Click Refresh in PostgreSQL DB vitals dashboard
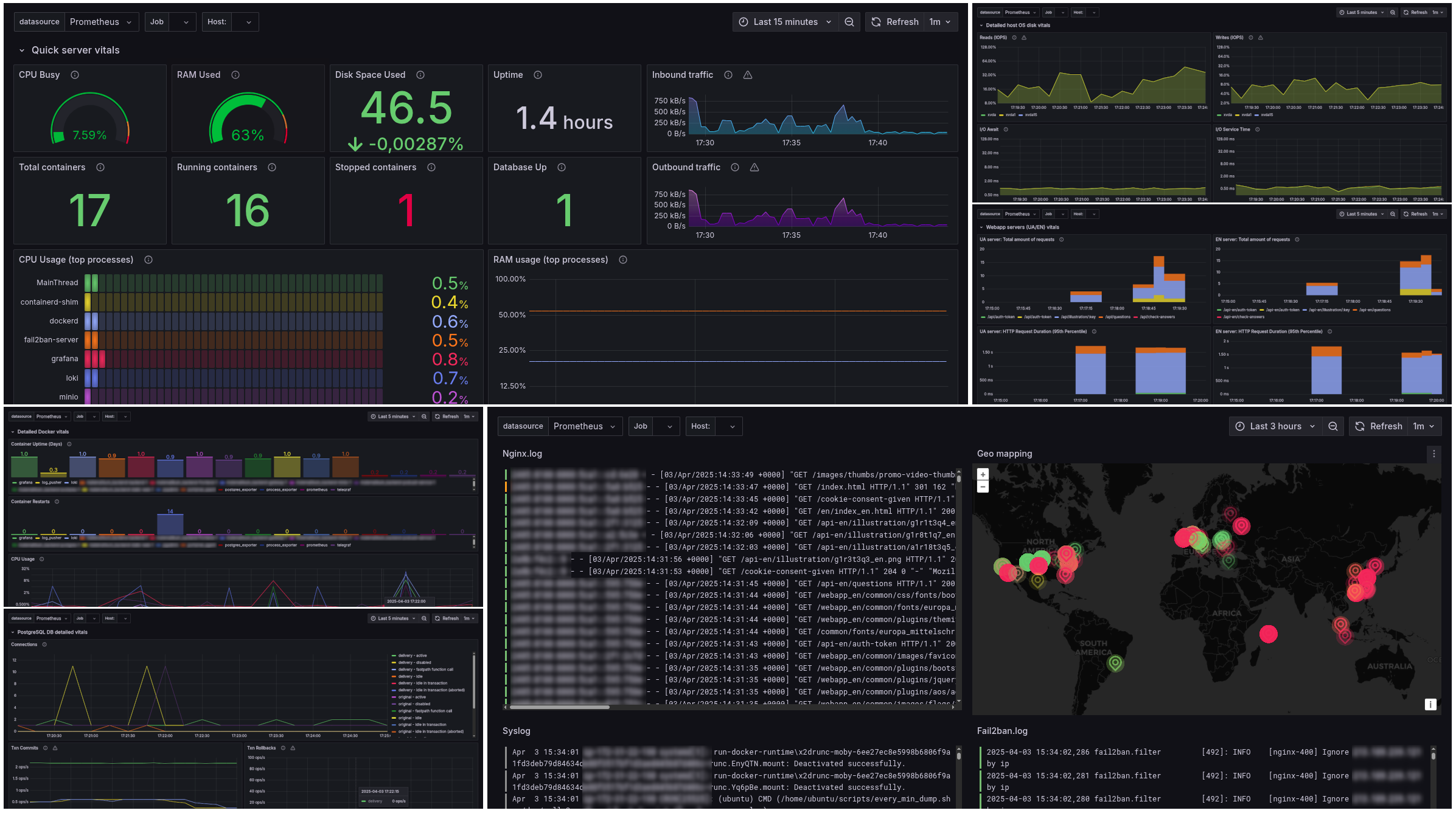The image size is (1456, 813). (447, 618)
